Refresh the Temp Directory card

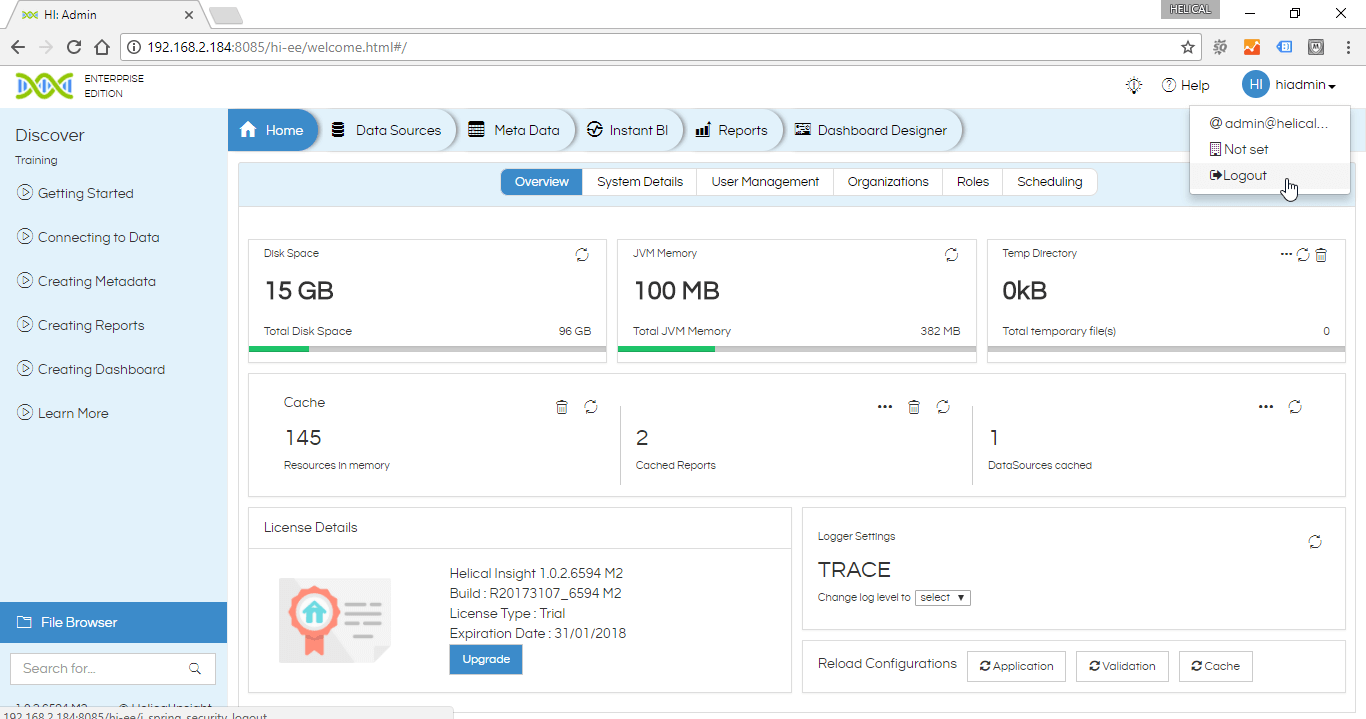(x=1303, y=255)
